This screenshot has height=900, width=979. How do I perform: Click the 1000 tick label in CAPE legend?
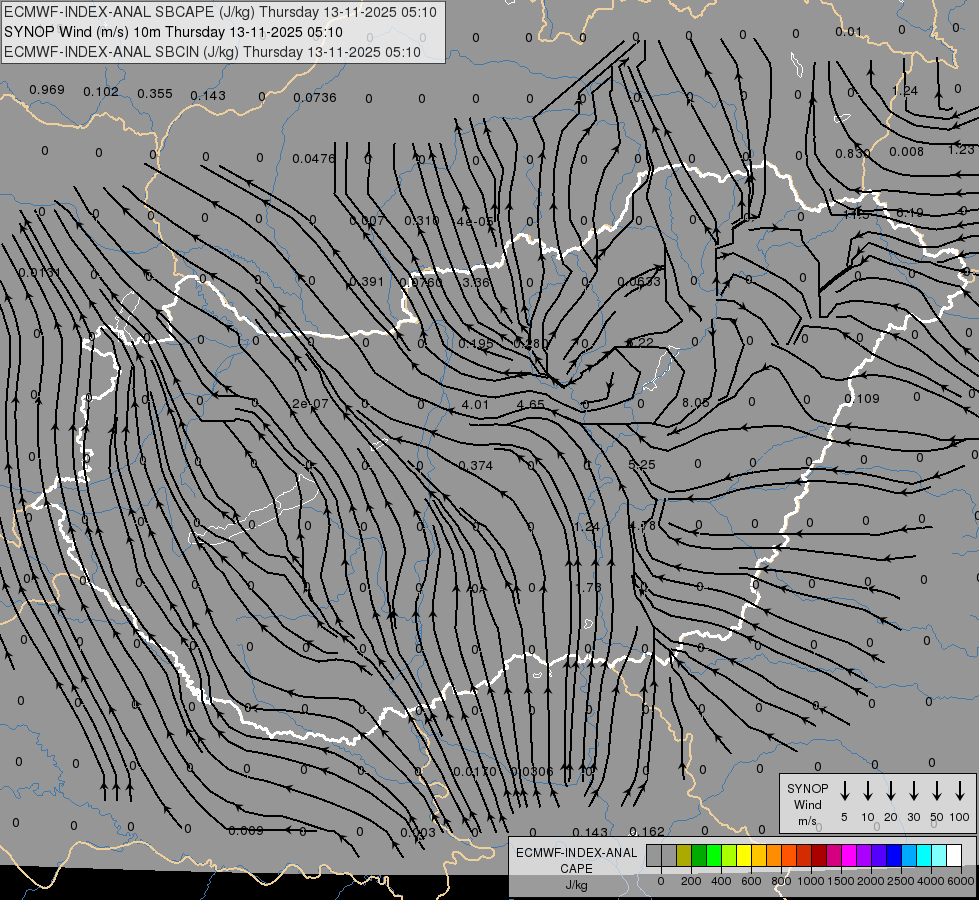(x=810, y=881)
